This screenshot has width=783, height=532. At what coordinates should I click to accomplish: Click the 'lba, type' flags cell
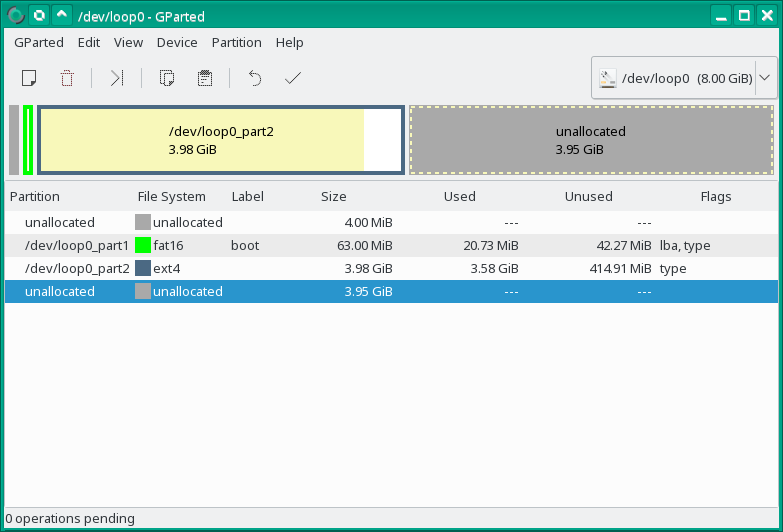[x=685, y=245]
